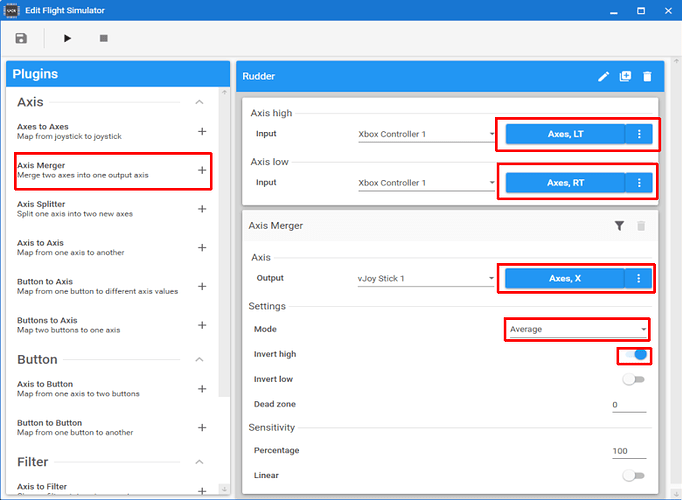Add the Axis to Button plugin
The image size is (682, 500).
[x=202, y=389]
